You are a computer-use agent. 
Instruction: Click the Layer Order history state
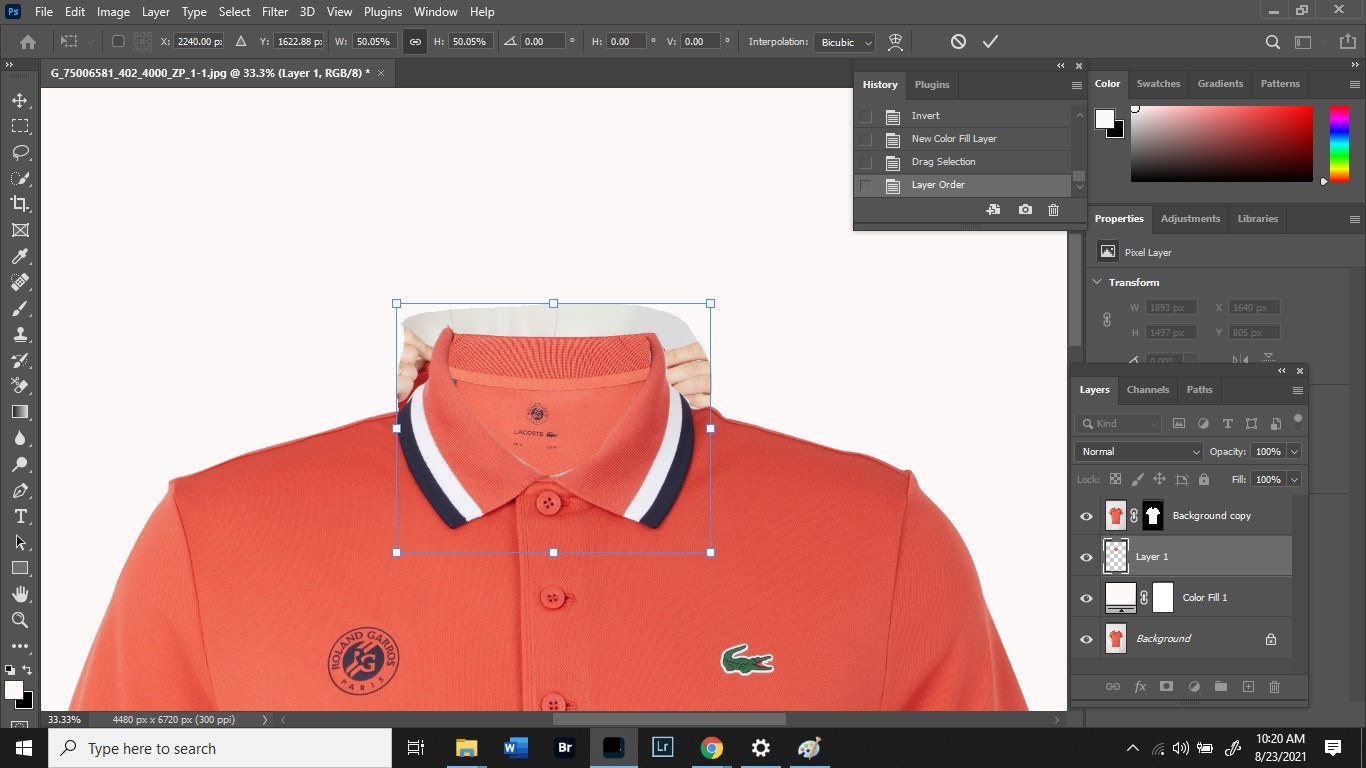(x=937, y=185)
